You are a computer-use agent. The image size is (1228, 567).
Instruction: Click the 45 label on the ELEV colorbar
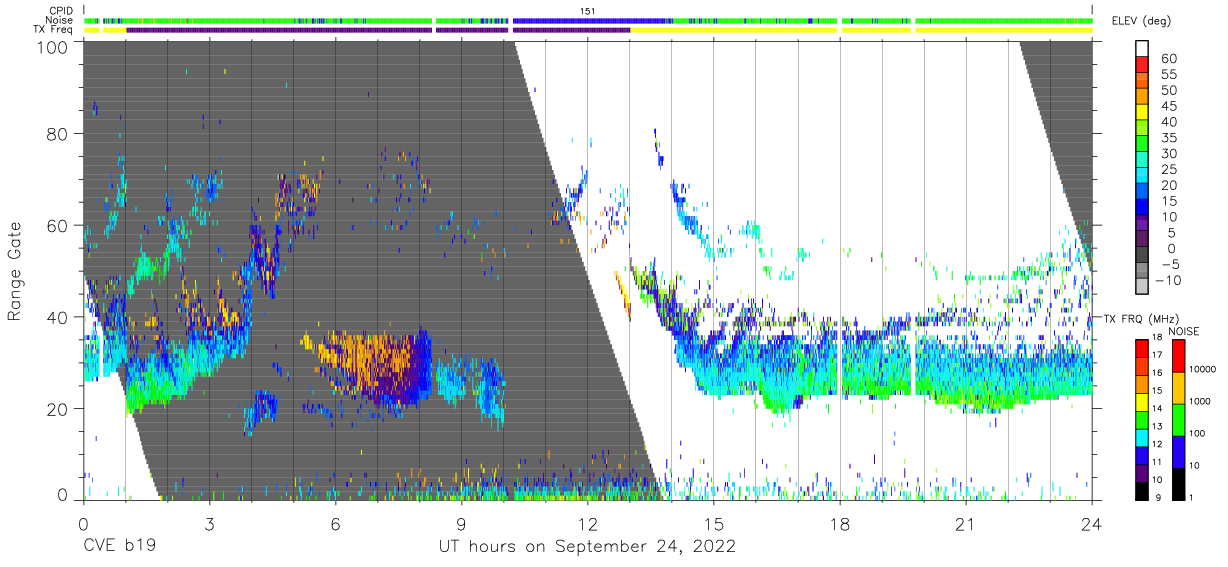1169,107
